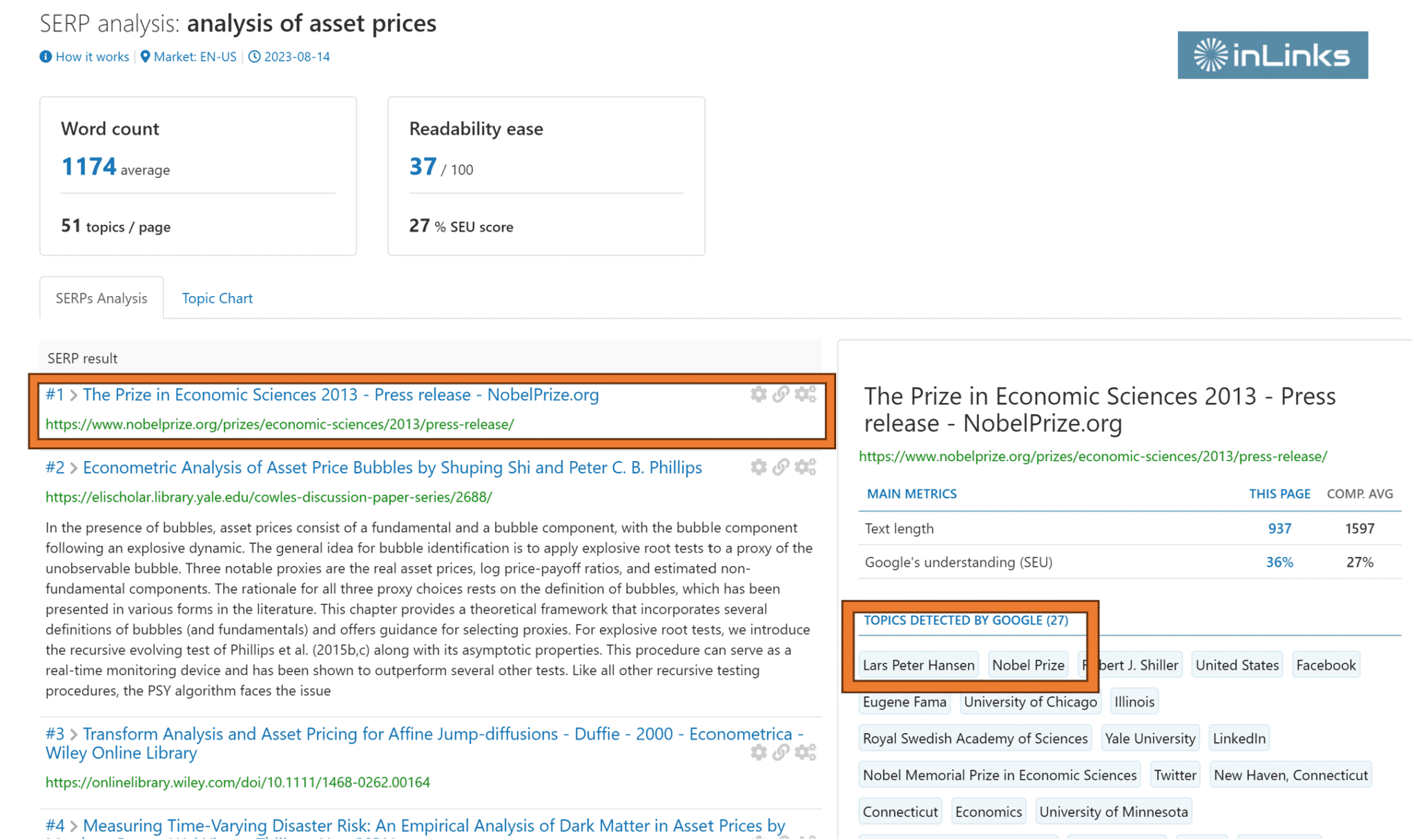Screen dimensions: 1414x840
Task: Click gear icon on result #3 row
Action: [758, 752]
